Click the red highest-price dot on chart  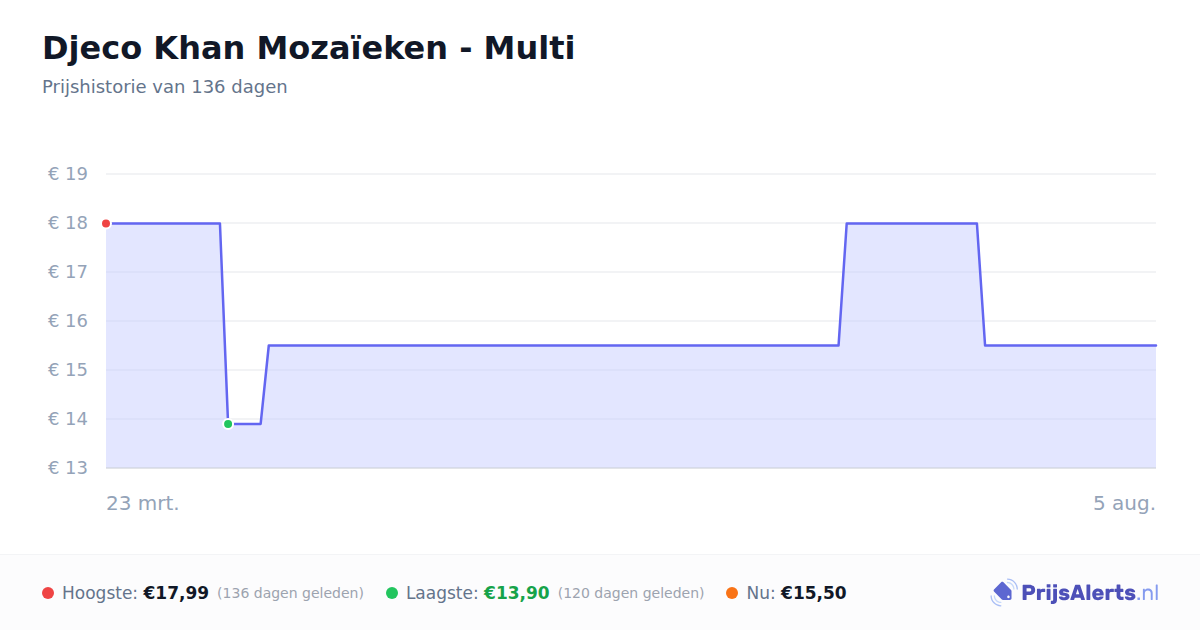pyautogui.click(x=106, y=223)
